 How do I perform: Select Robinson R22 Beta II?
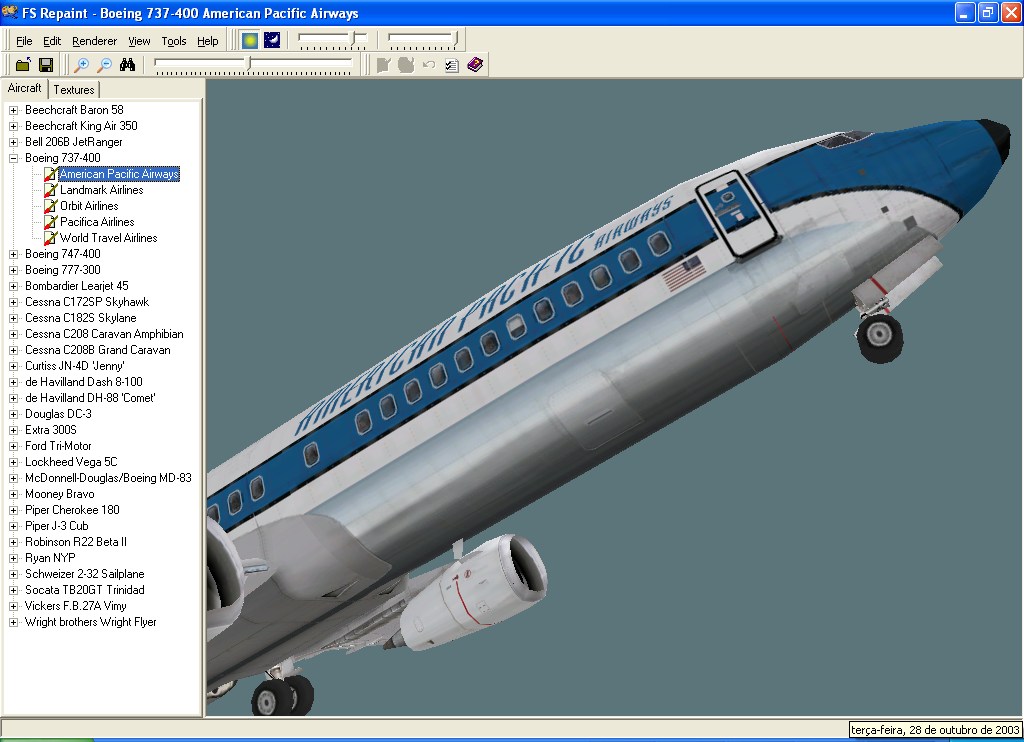click(x=76, y=542)
